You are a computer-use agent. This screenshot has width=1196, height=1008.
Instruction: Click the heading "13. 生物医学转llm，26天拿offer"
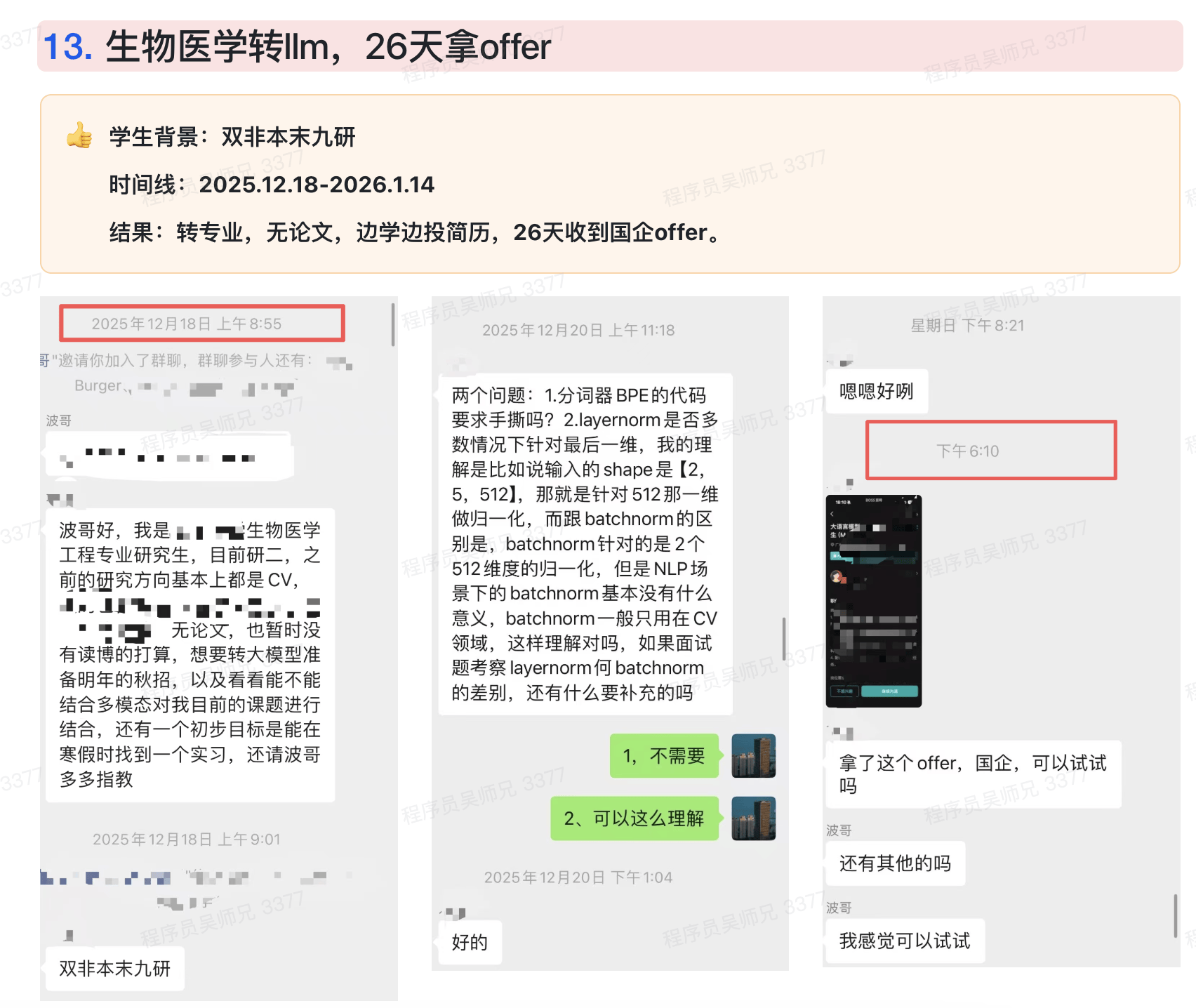297,47
